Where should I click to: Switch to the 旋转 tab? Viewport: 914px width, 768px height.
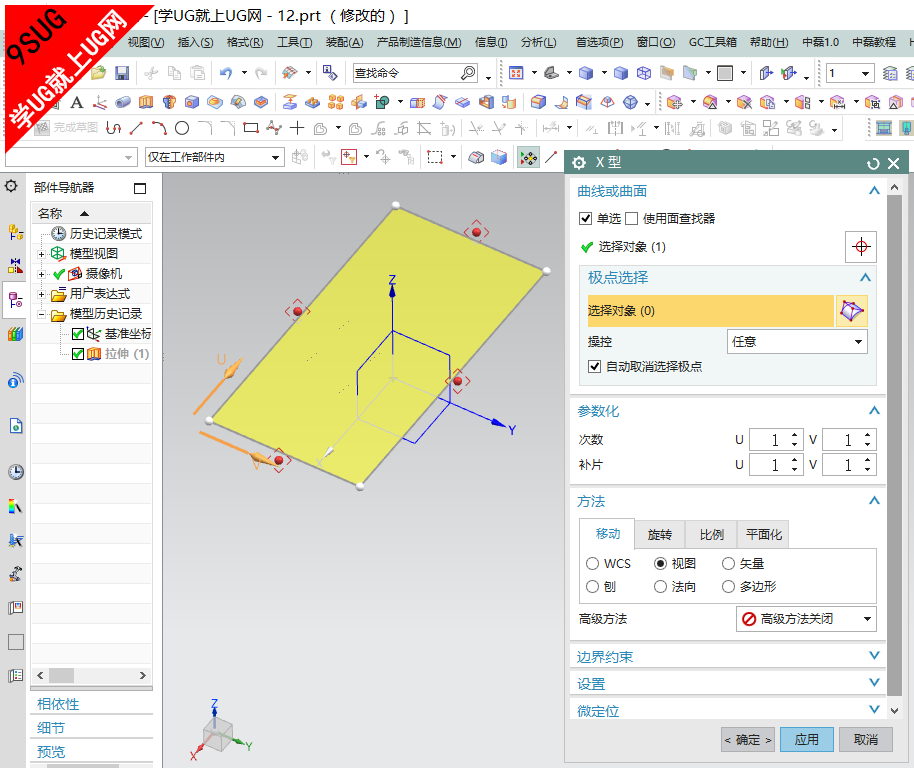[x=660, y=534]
